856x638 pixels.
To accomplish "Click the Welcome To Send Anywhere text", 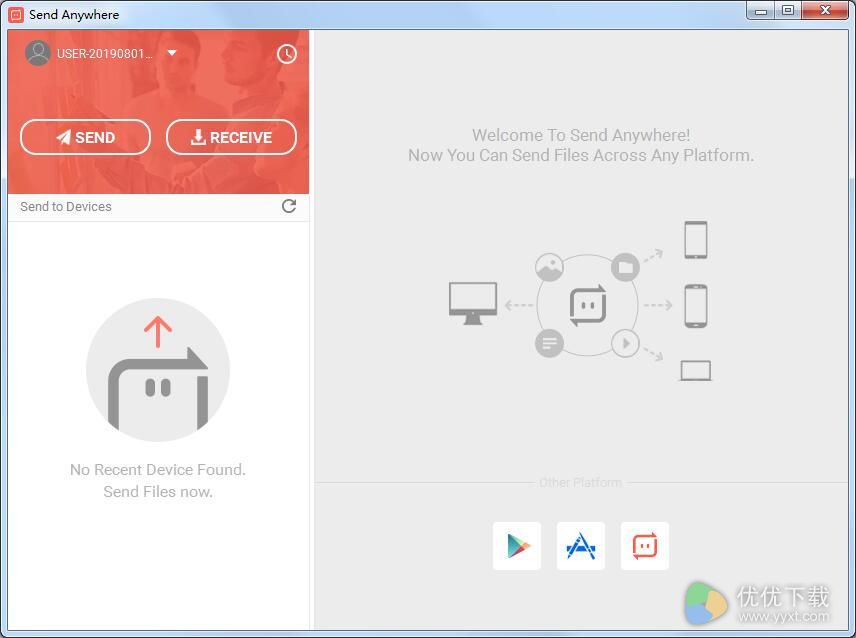I will (581, 135).
